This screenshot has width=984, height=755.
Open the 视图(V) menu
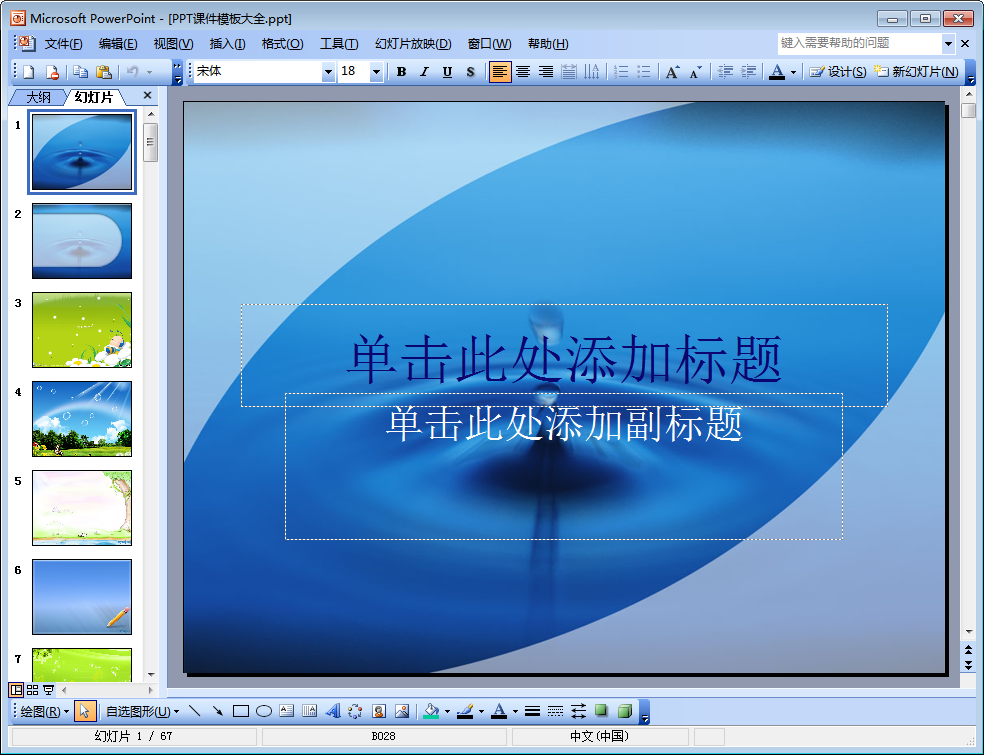coord(173,44)
